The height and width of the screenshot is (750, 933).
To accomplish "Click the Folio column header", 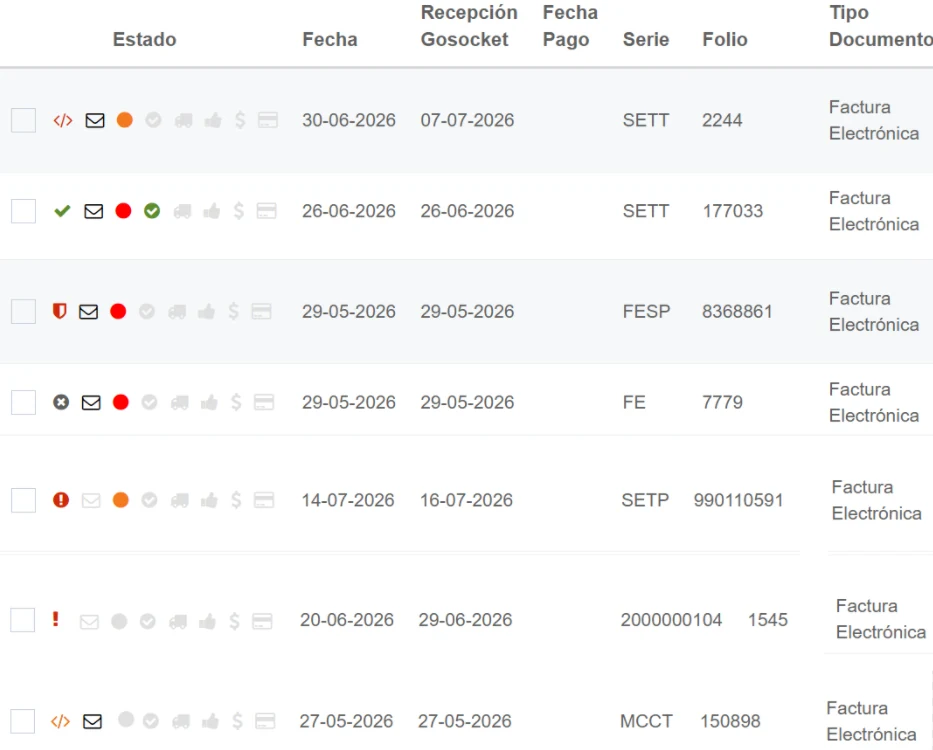I will (x=725, y=39).
